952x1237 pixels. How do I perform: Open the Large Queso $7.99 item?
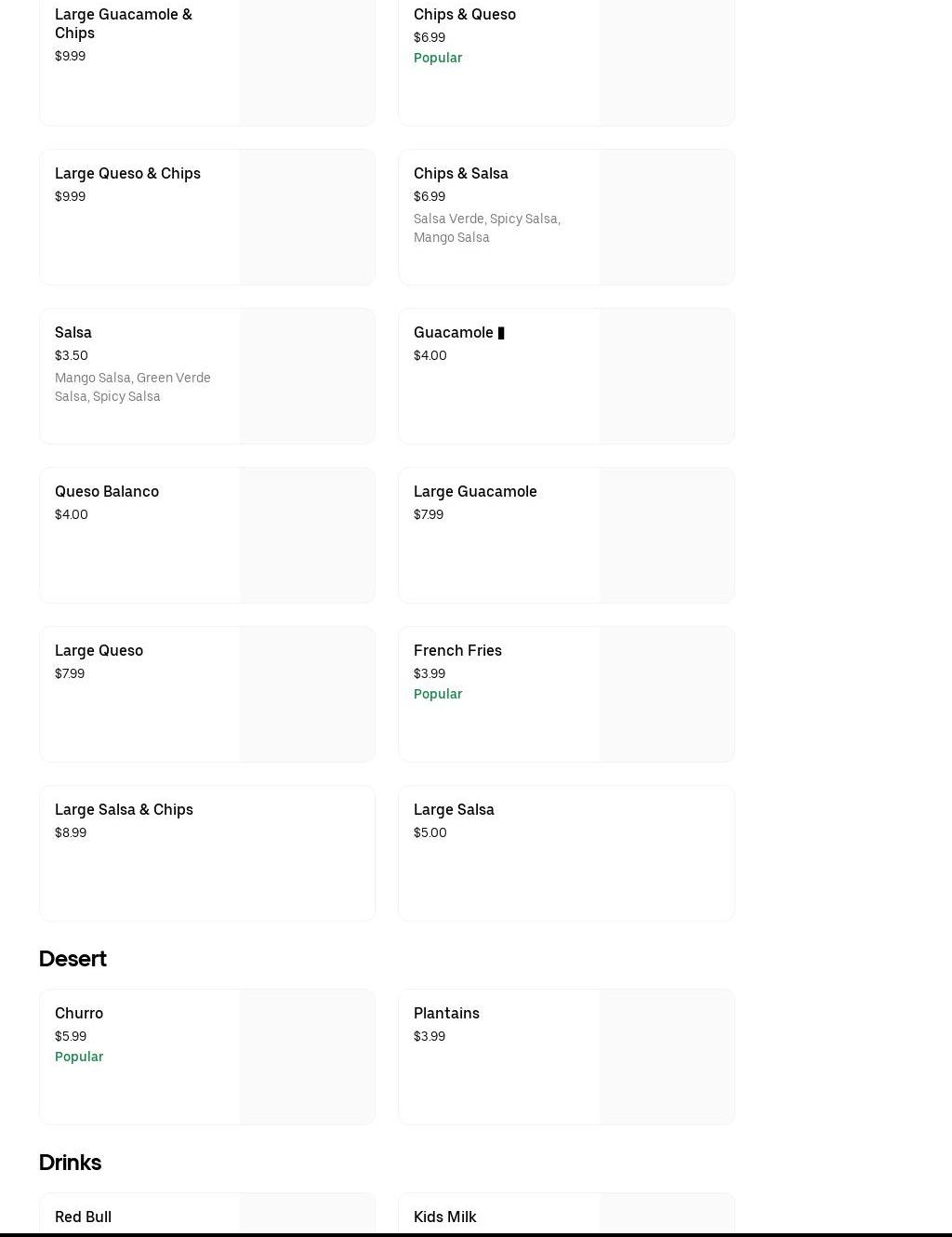click(x=207, y=694)
